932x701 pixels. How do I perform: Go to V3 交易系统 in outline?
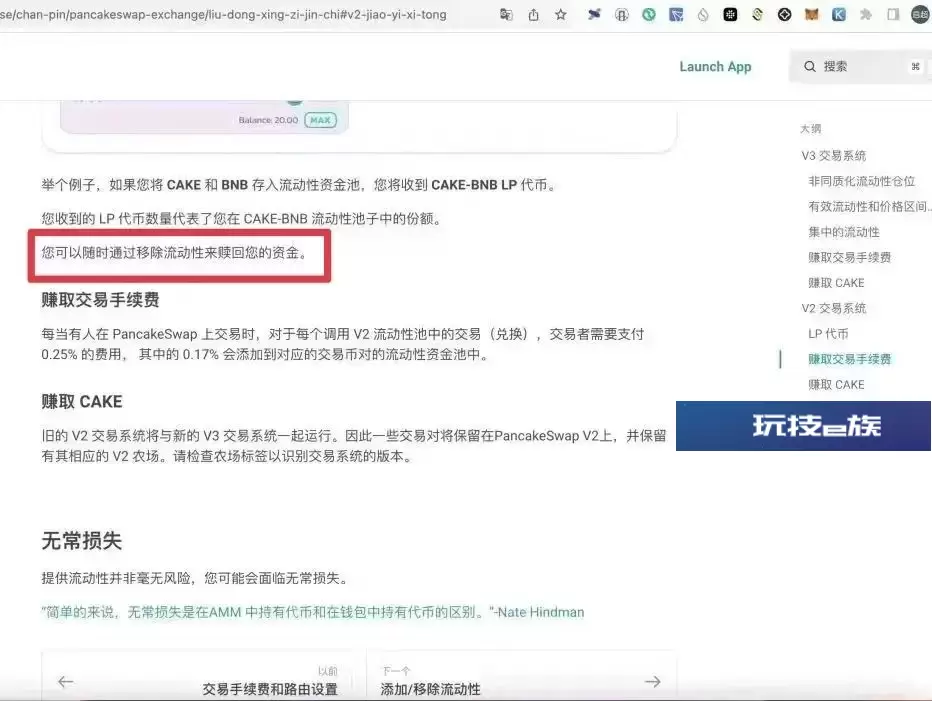point(833,156)
